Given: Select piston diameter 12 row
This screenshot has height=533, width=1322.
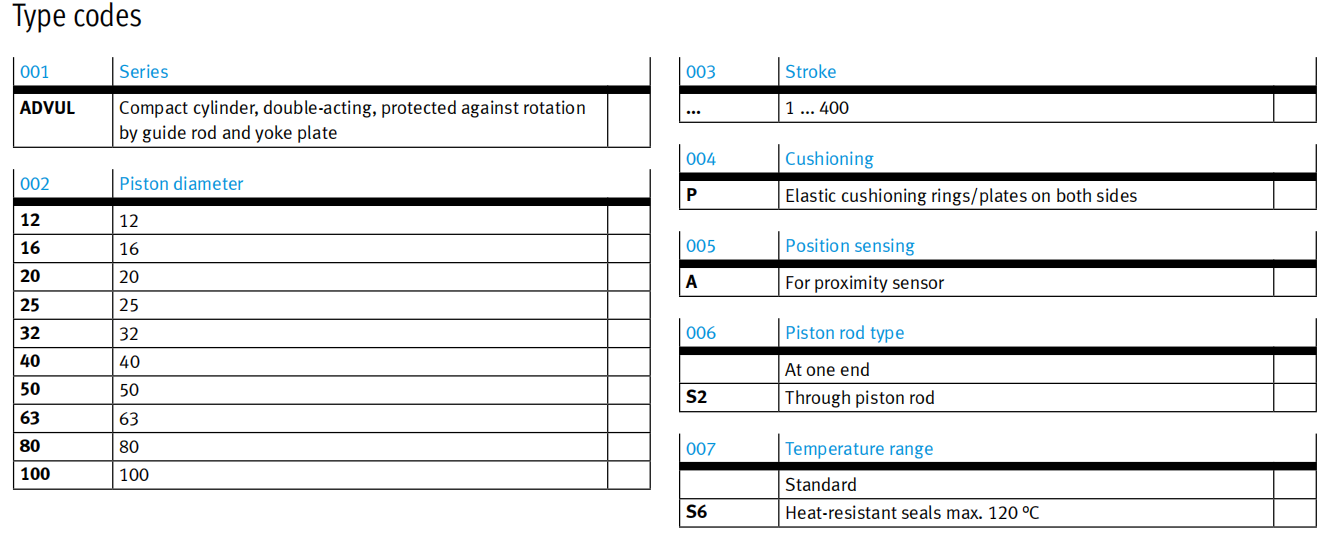Looking at the screenshot, I should tap(331, 220).
